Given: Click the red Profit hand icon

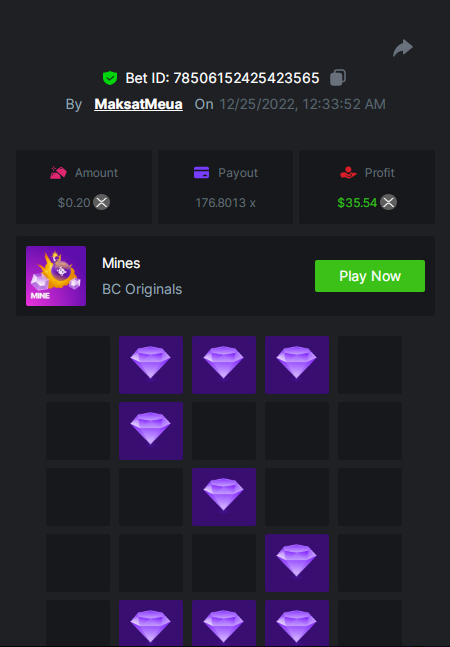Looking at the screenshot, I should click(x=348, y=172).
